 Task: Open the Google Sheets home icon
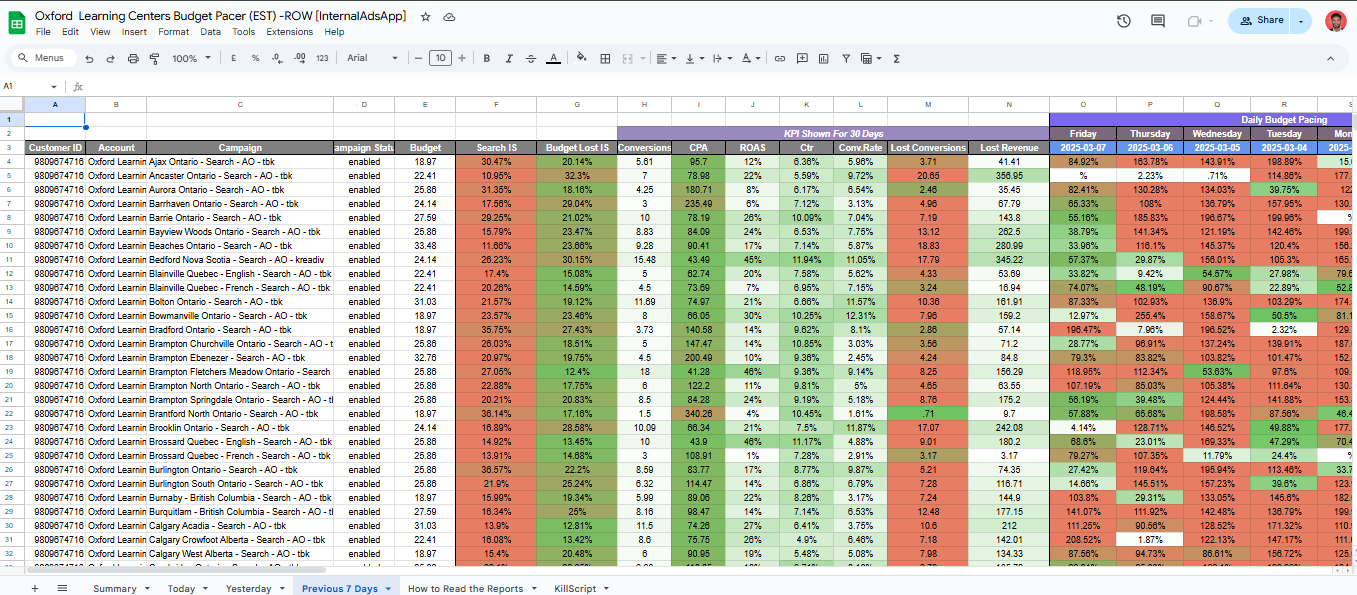(17, 23)
